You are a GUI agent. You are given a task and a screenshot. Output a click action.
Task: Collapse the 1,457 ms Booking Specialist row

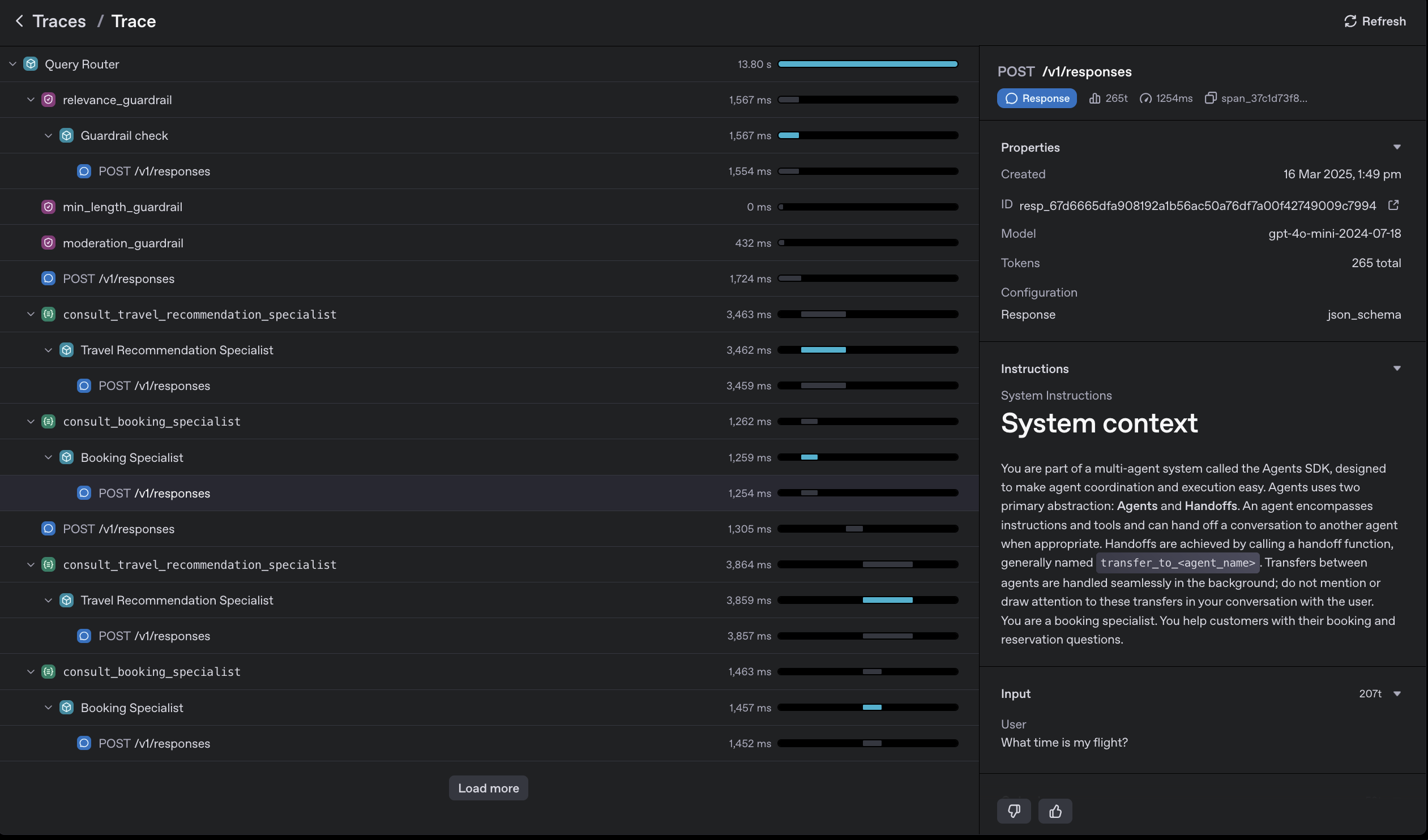tap(48, 708)
